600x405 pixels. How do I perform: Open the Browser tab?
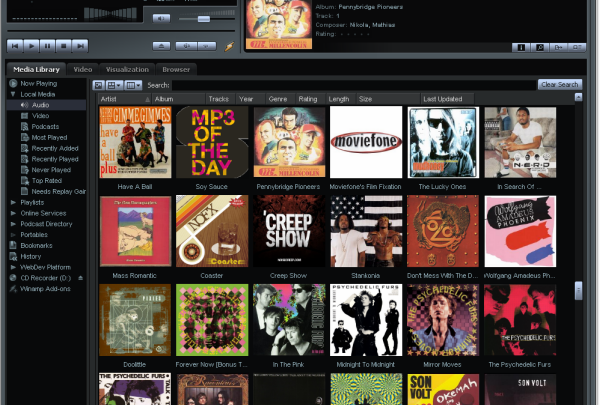176,69
